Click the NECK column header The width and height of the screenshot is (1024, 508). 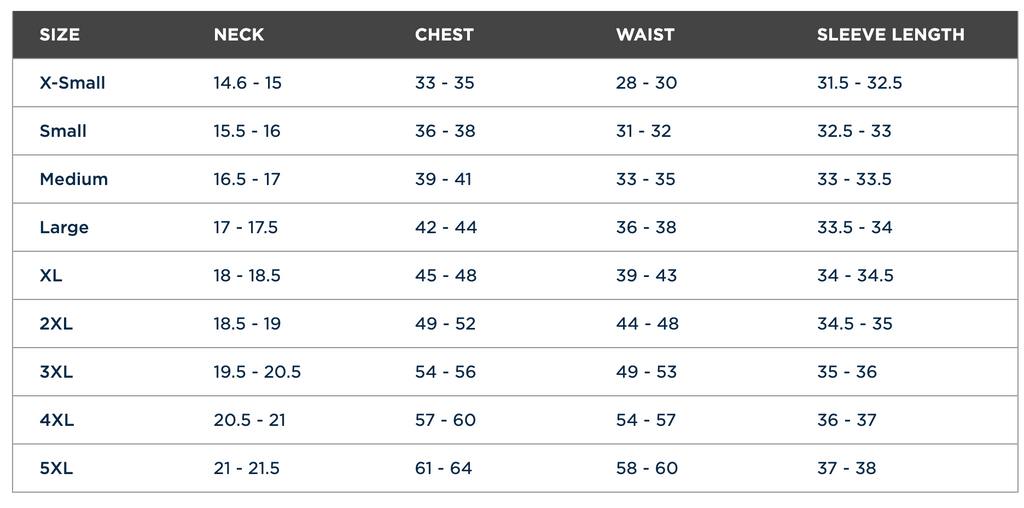pyautogui.click(x=239, y=35)
